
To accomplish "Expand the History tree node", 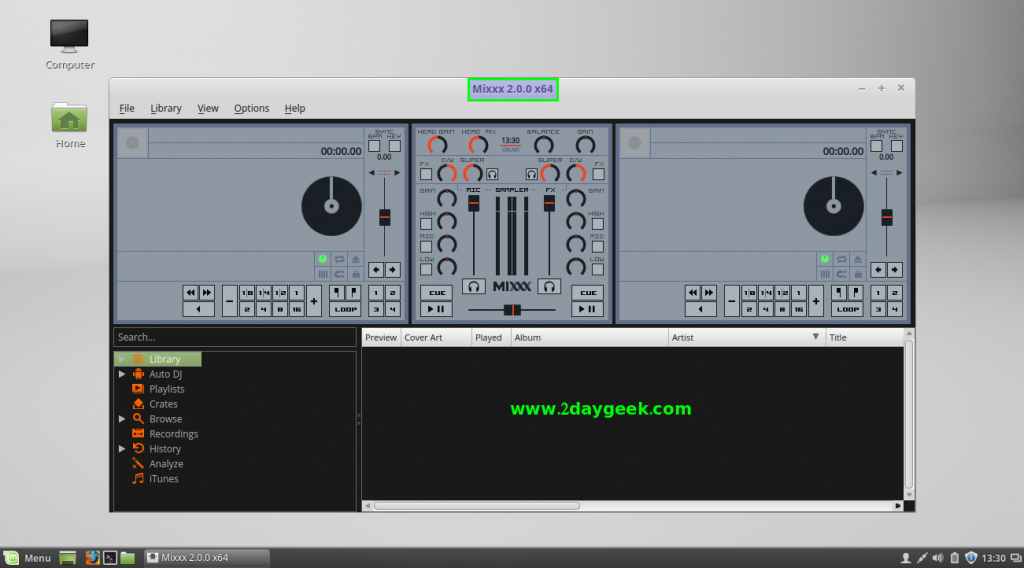I will click(122, 449).
